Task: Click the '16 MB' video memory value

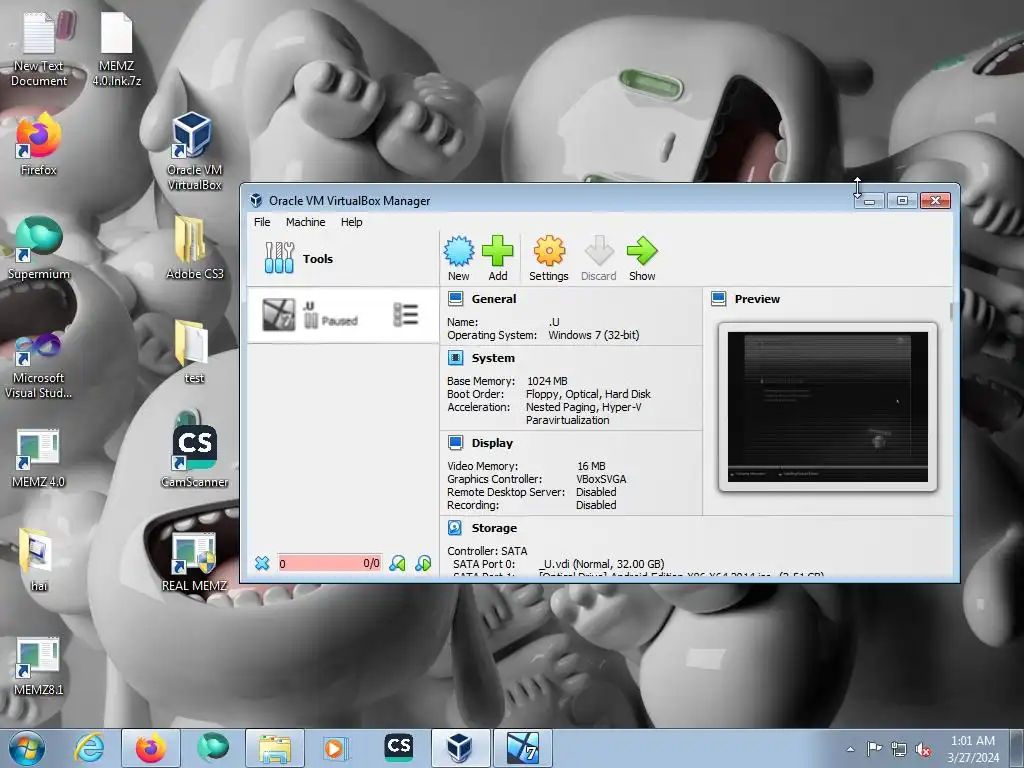Action: [x=591, y=466]
